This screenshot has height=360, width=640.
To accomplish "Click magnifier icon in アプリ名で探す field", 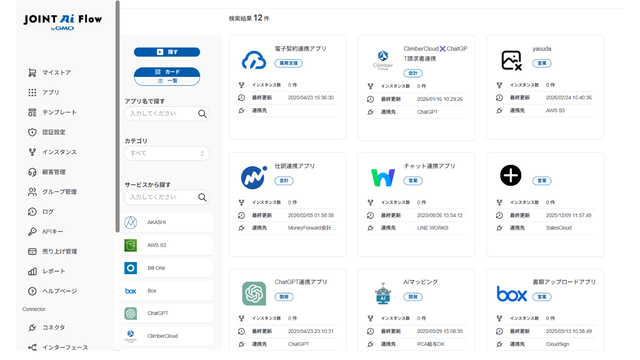I will (x=202, y=114).
